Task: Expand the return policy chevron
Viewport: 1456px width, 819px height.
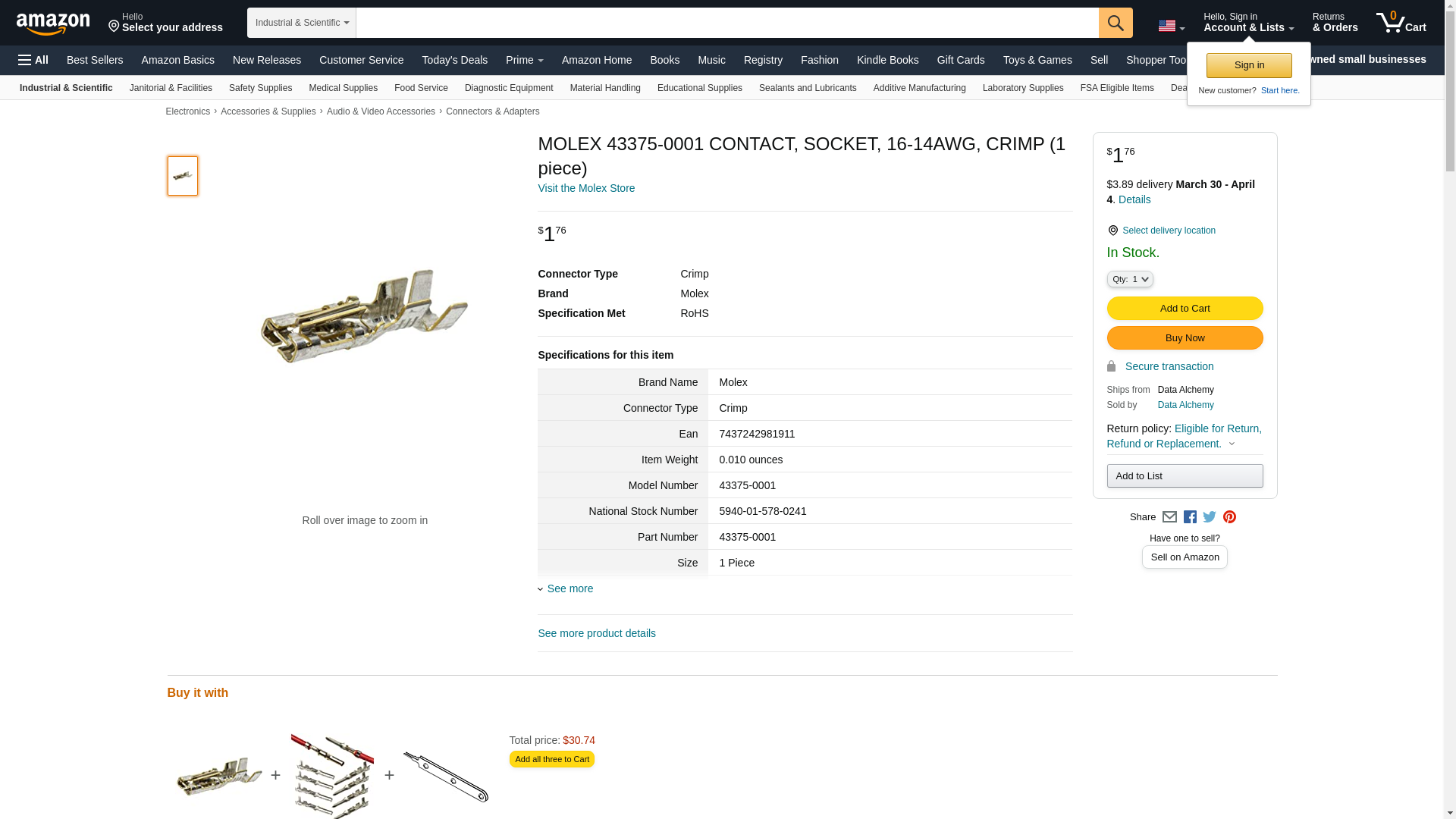Action: (1232, 444)
